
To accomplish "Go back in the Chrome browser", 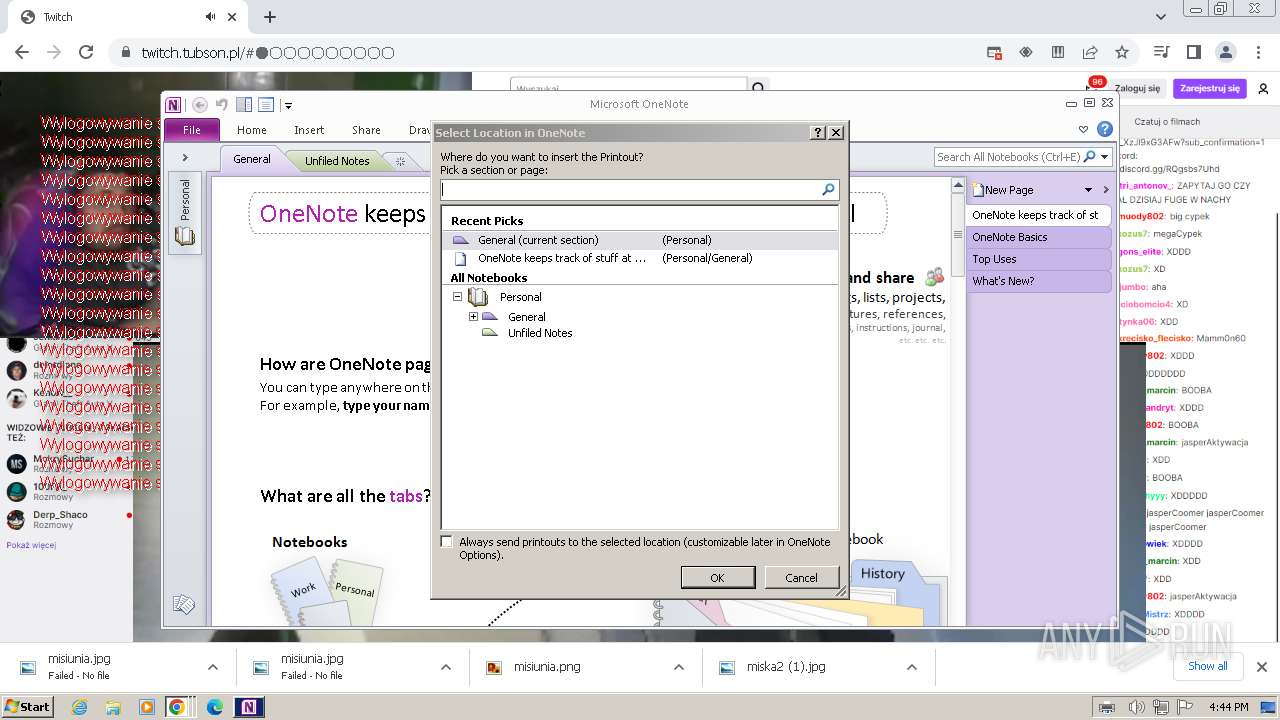I will pos(22,52).
